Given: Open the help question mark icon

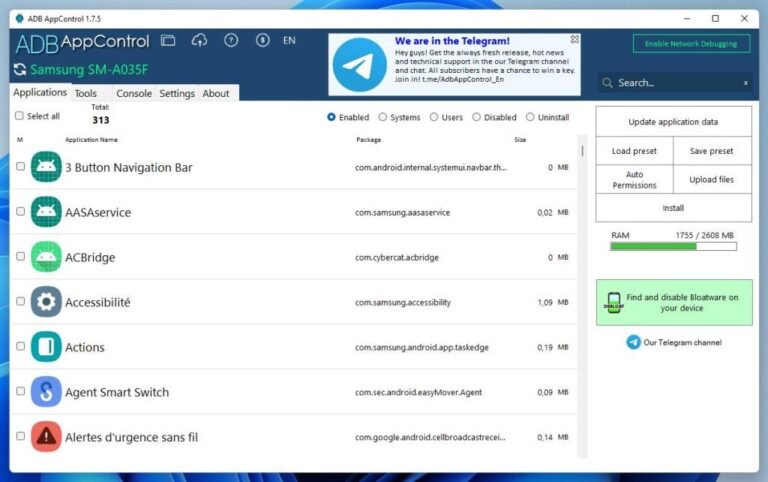Looking at the screenshot, I should coord(231,40).
